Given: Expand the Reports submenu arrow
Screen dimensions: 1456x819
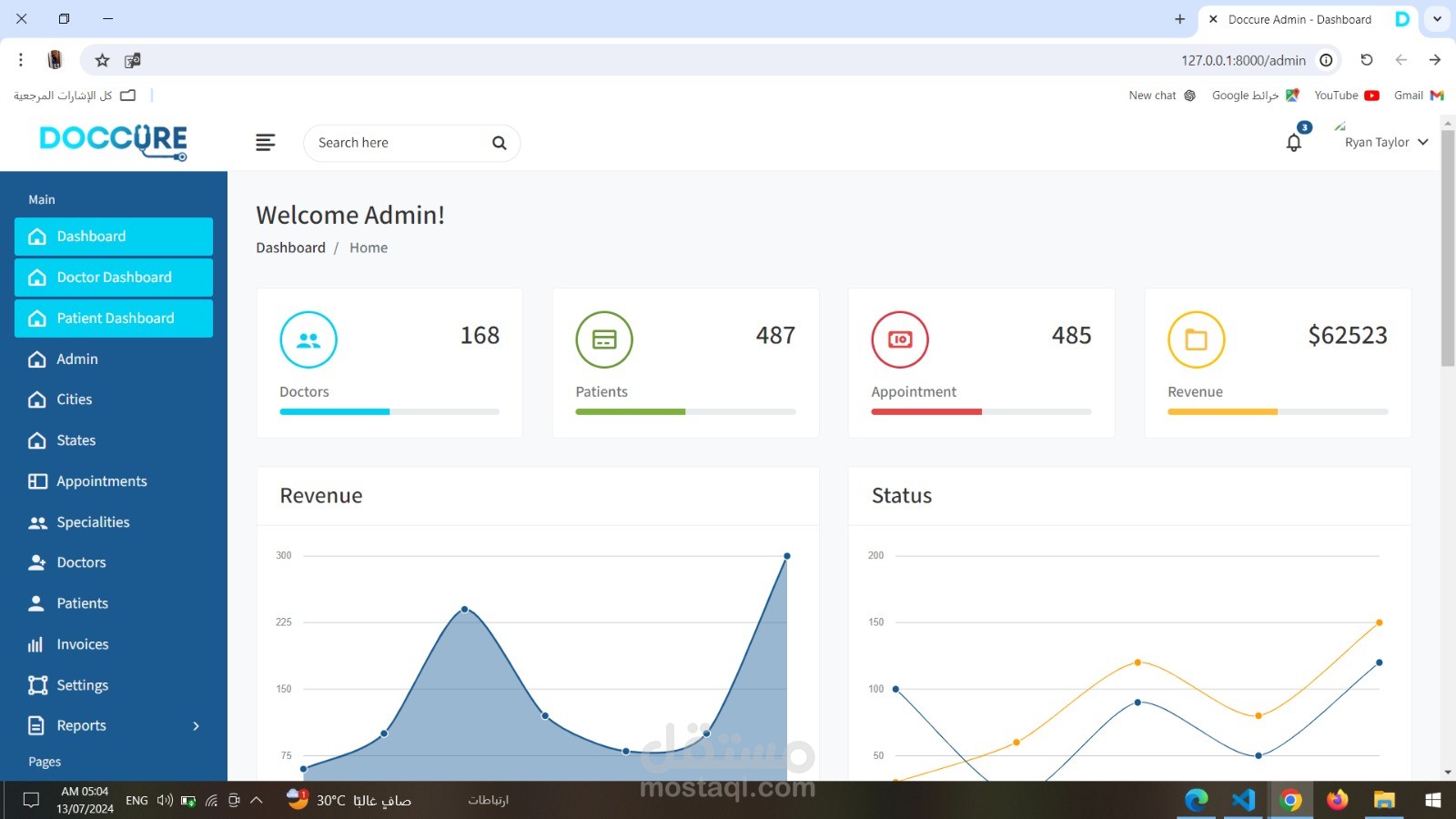Looking at the screenshot, I should point(196,725).
